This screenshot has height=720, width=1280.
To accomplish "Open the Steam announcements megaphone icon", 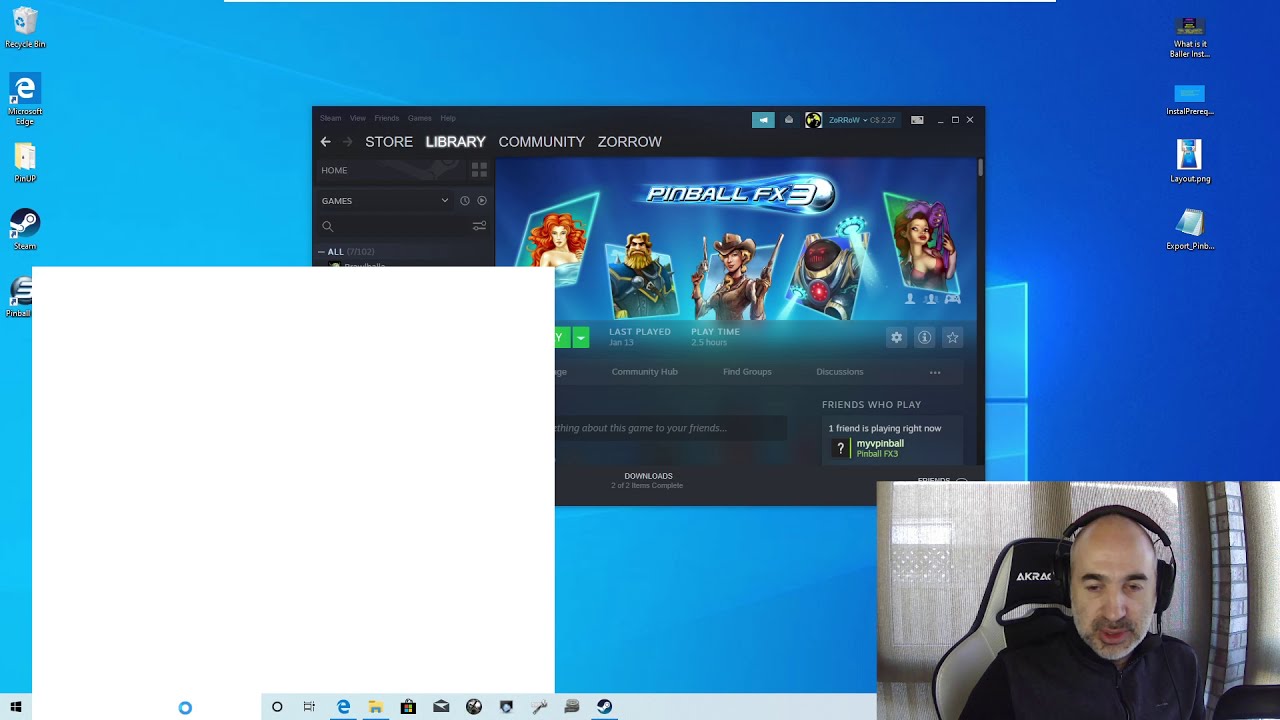I will tap(763, 120).
